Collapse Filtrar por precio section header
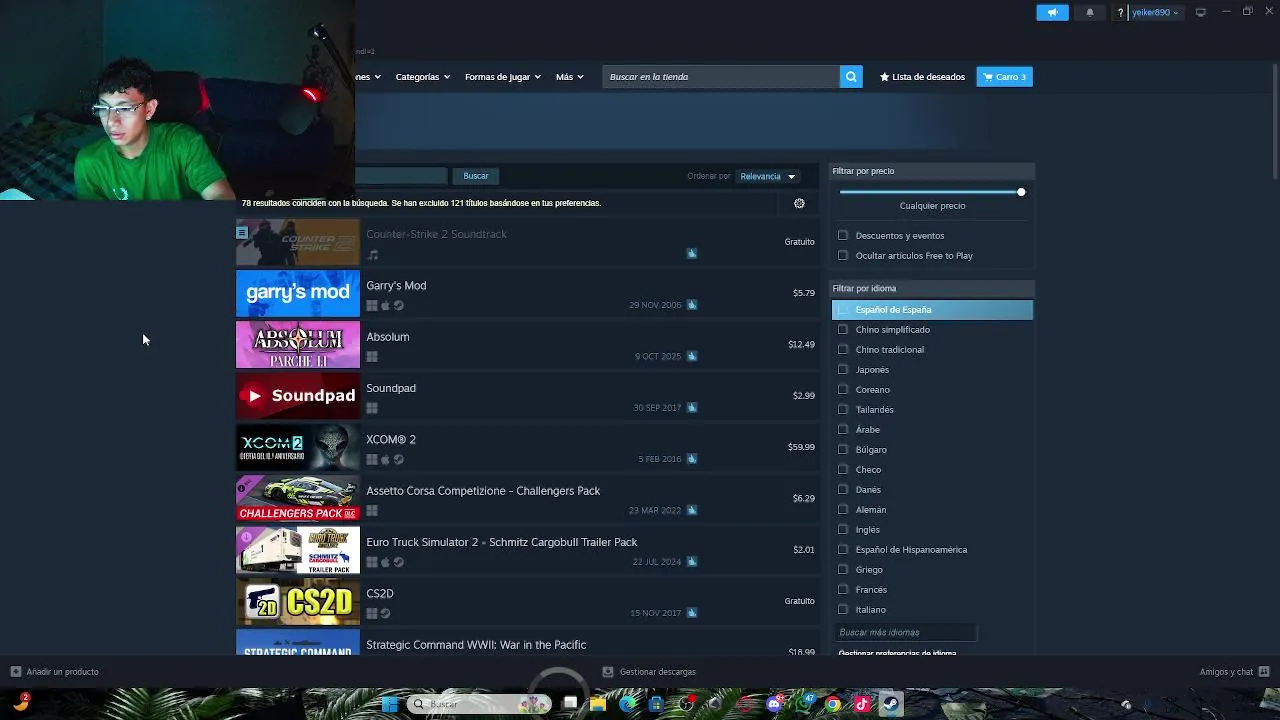This screenshot has width=1280, height=720. point(932,171)
